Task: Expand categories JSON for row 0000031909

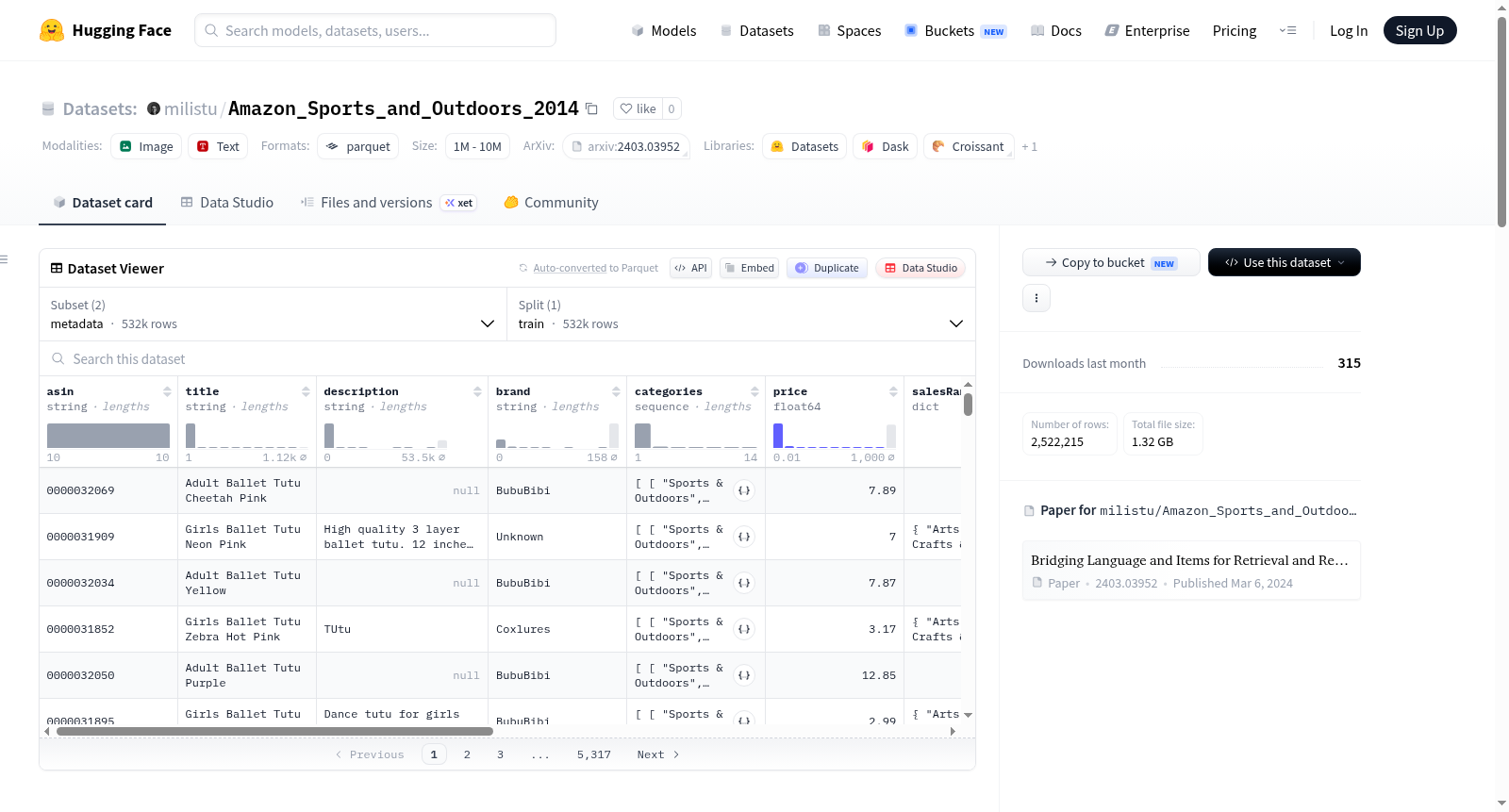Action: (744, 537)
